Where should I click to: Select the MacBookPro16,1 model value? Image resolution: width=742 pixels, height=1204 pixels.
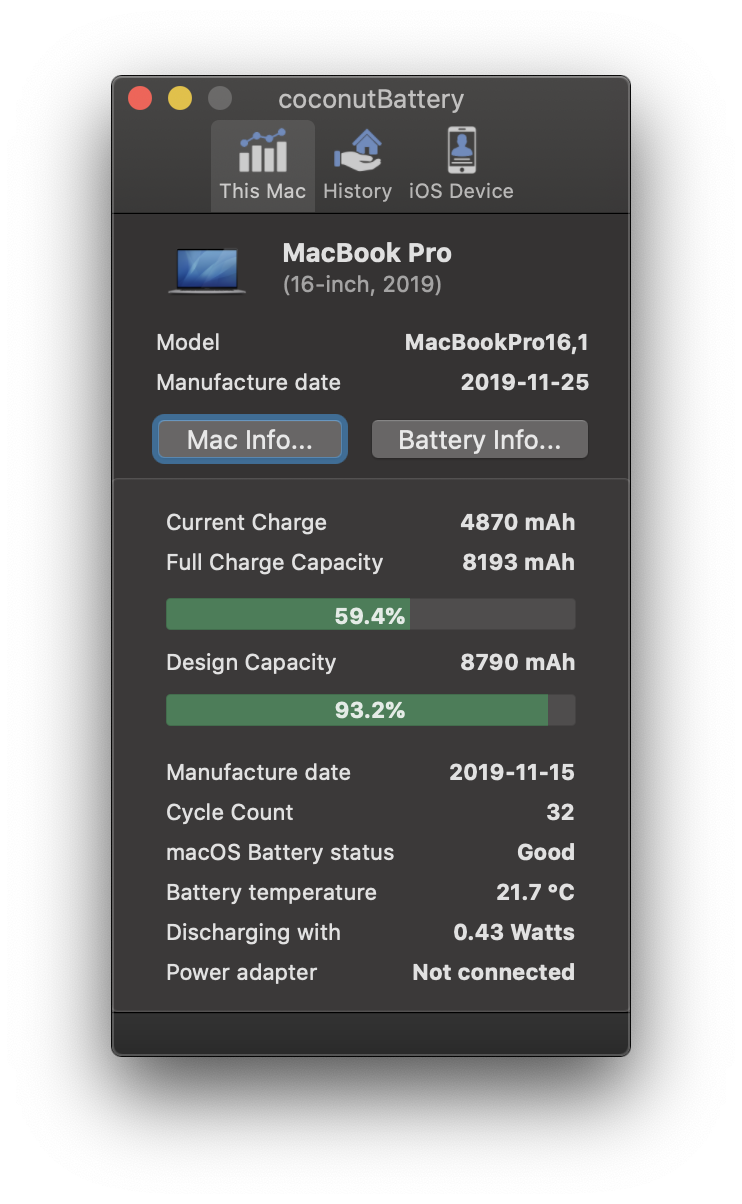pos(497,342)
